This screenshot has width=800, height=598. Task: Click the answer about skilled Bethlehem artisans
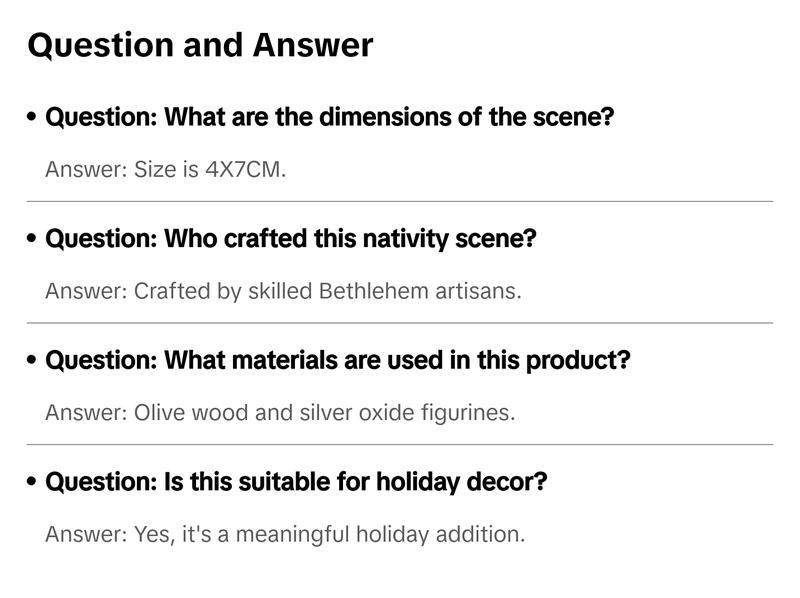[x=283, y=291]
